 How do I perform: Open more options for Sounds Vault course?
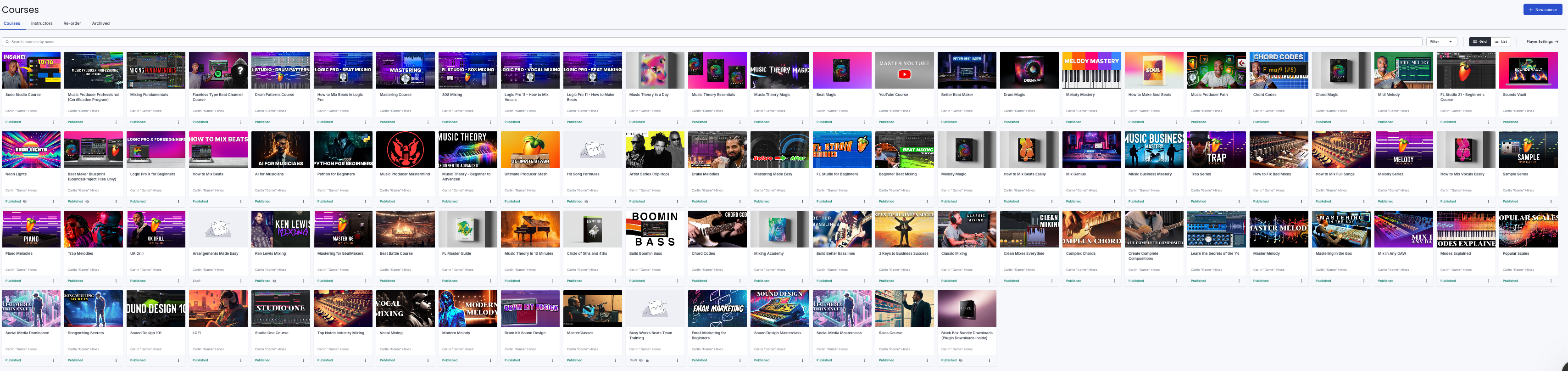[x=1551, y=122]
